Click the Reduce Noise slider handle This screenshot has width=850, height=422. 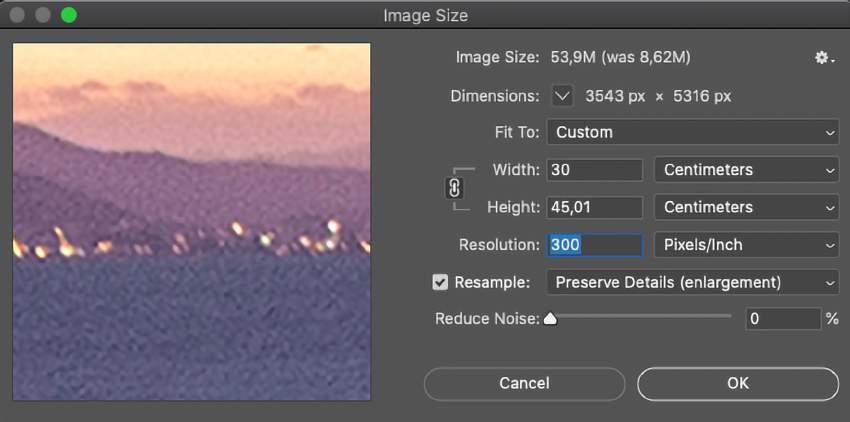[550, 319]
